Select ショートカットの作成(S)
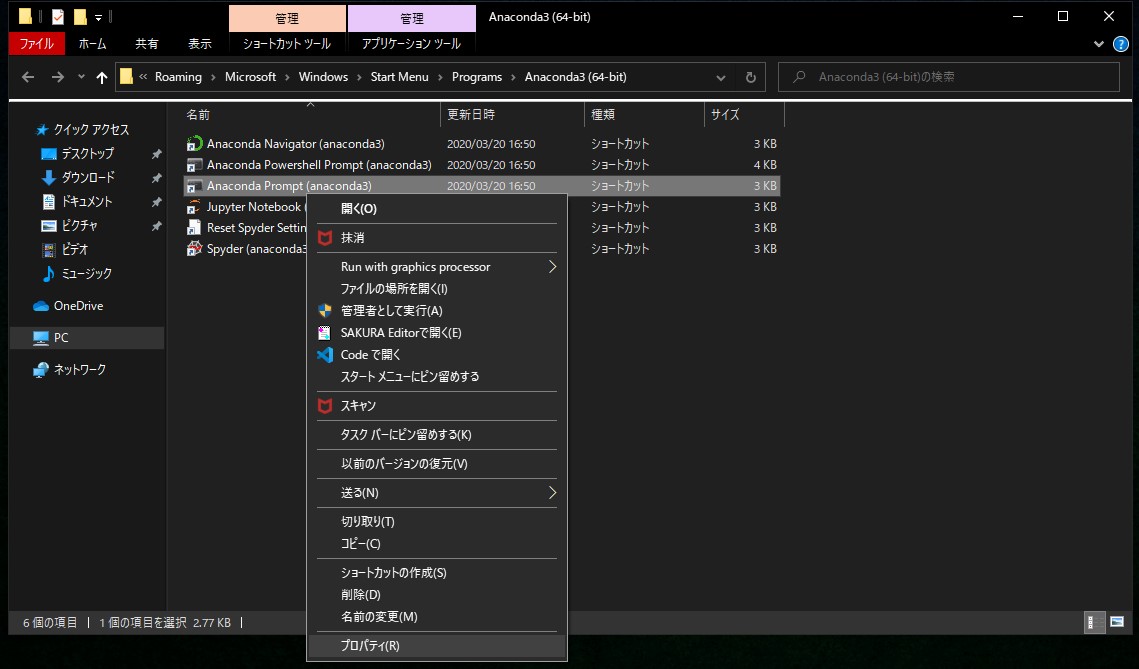 (x=437, y=573)
